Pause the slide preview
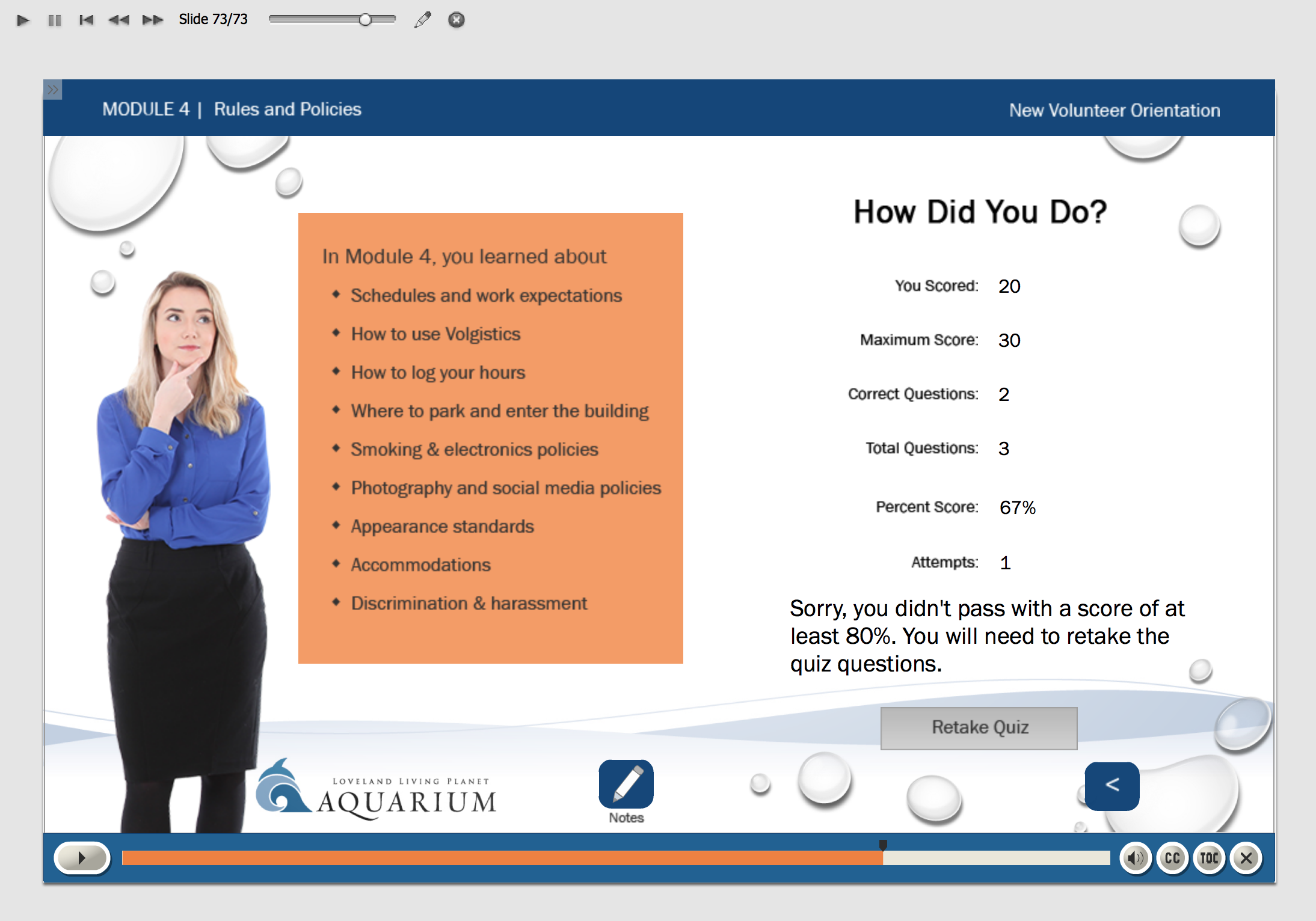 [55, 20]
